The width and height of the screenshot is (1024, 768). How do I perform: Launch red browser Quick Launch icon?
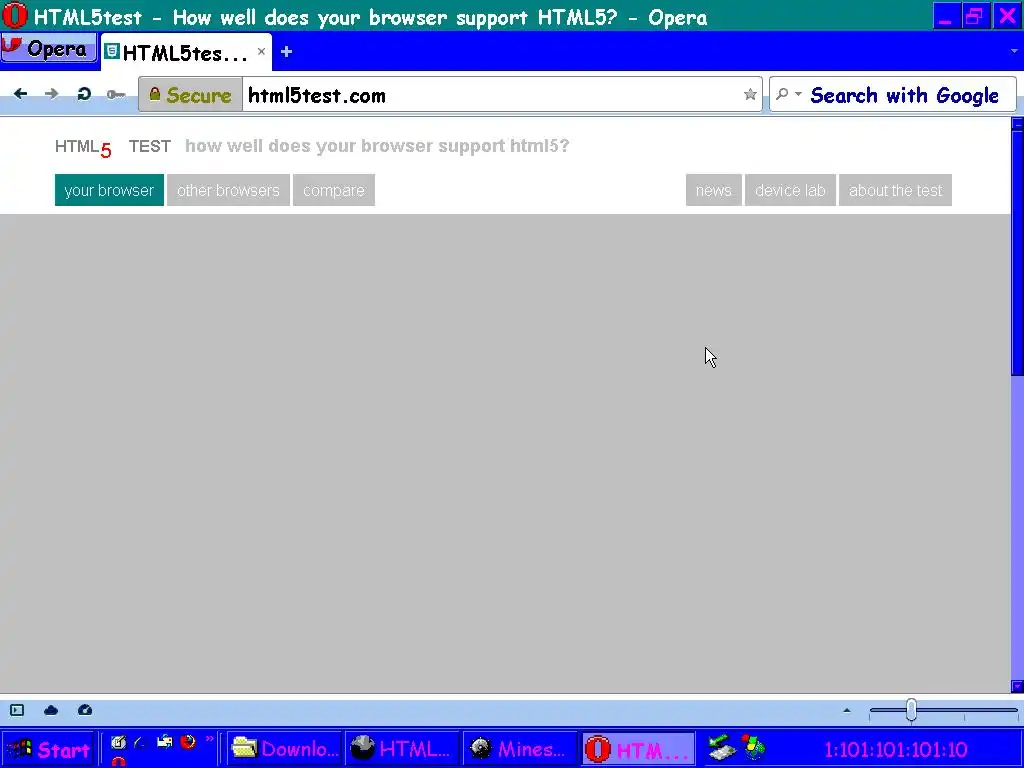pos(188,742)
